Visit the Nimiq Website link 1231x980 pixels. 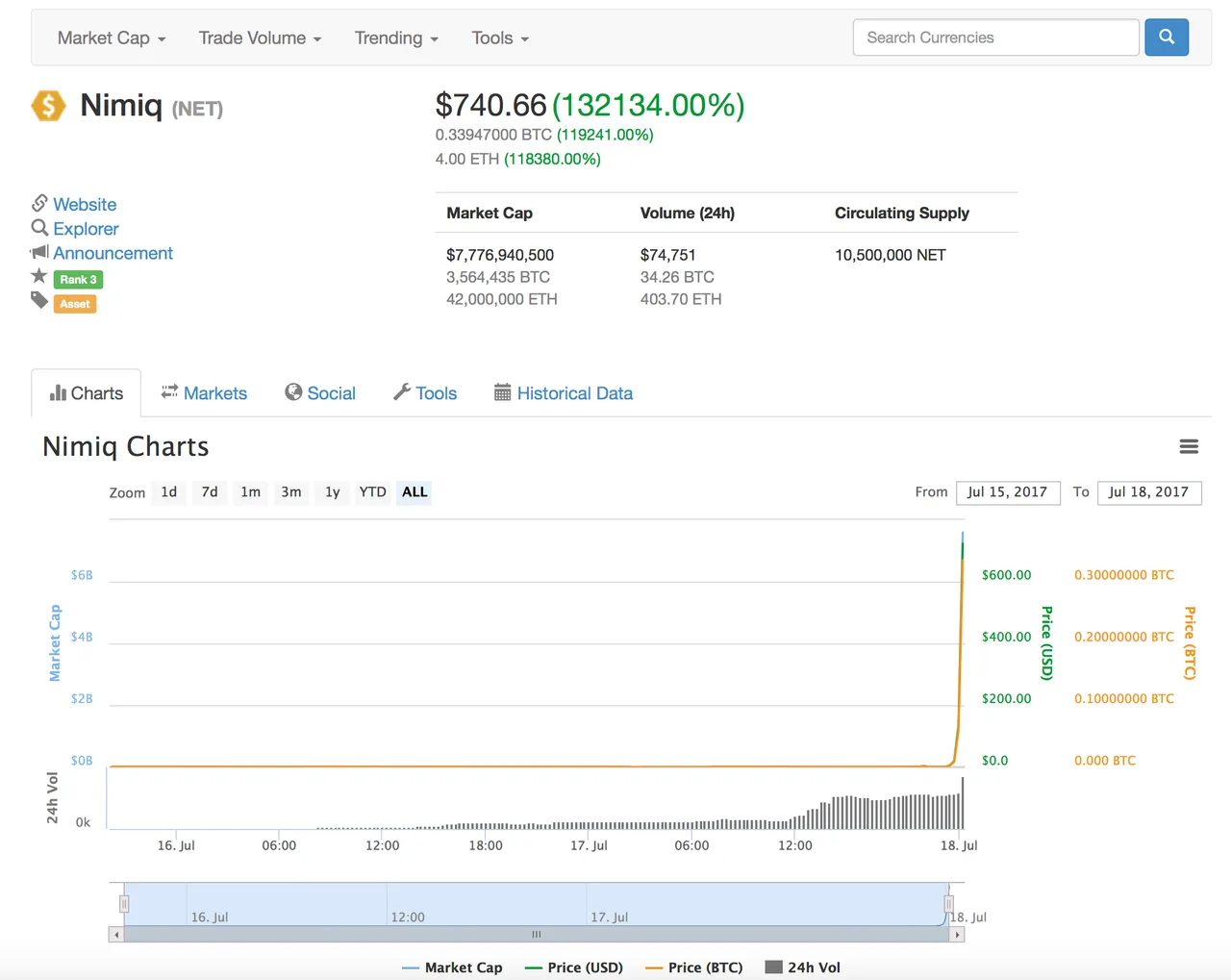(85, 204)
